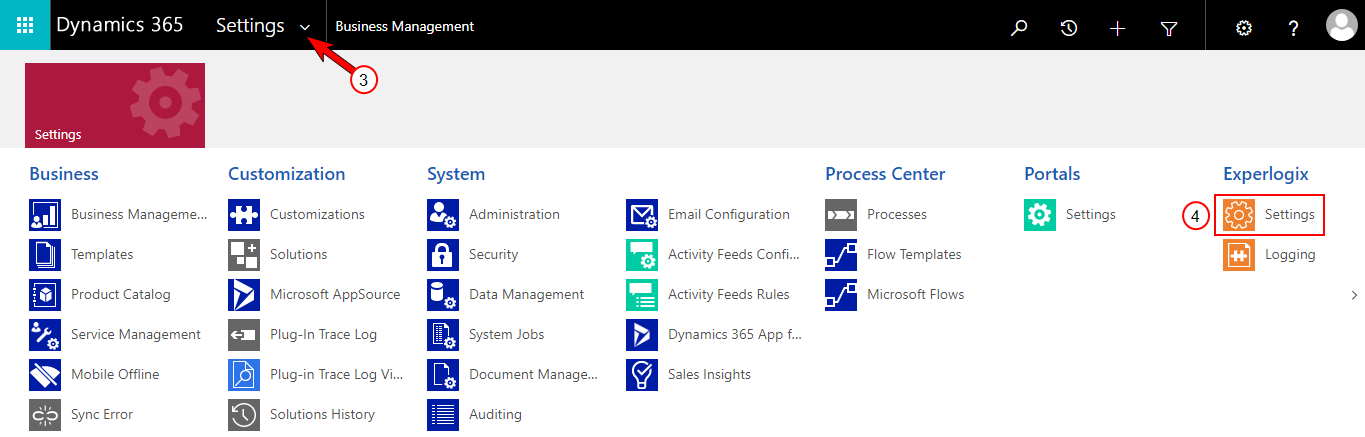Click the Customization section heading
The width and height of the screenshot is (1365, 437).
[287, 174]
